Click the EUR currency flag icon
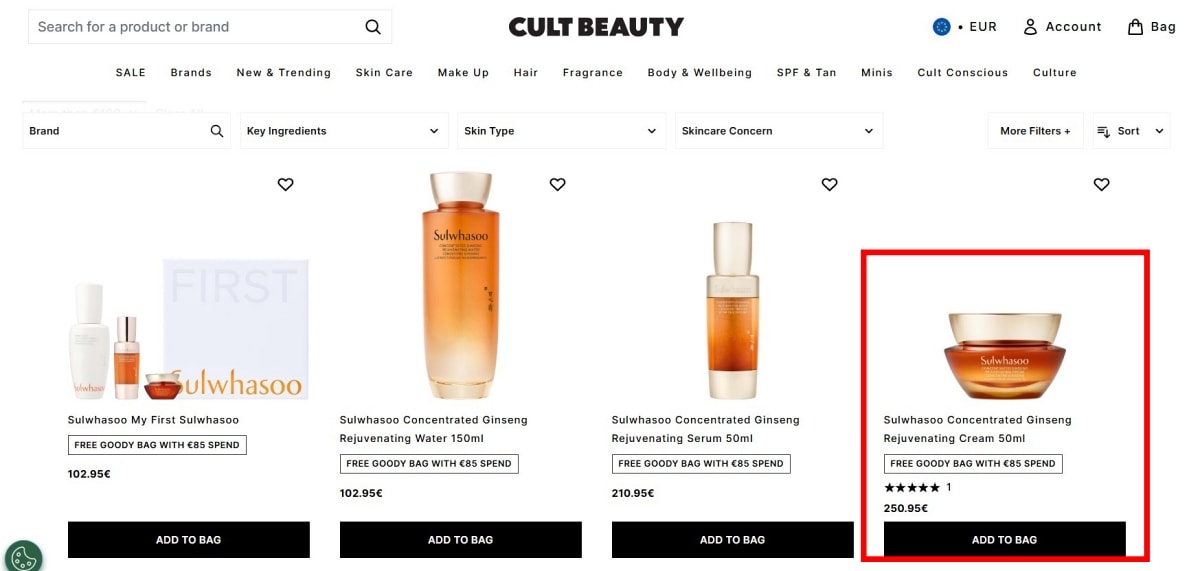1200x571 pixels. (941, 27)
